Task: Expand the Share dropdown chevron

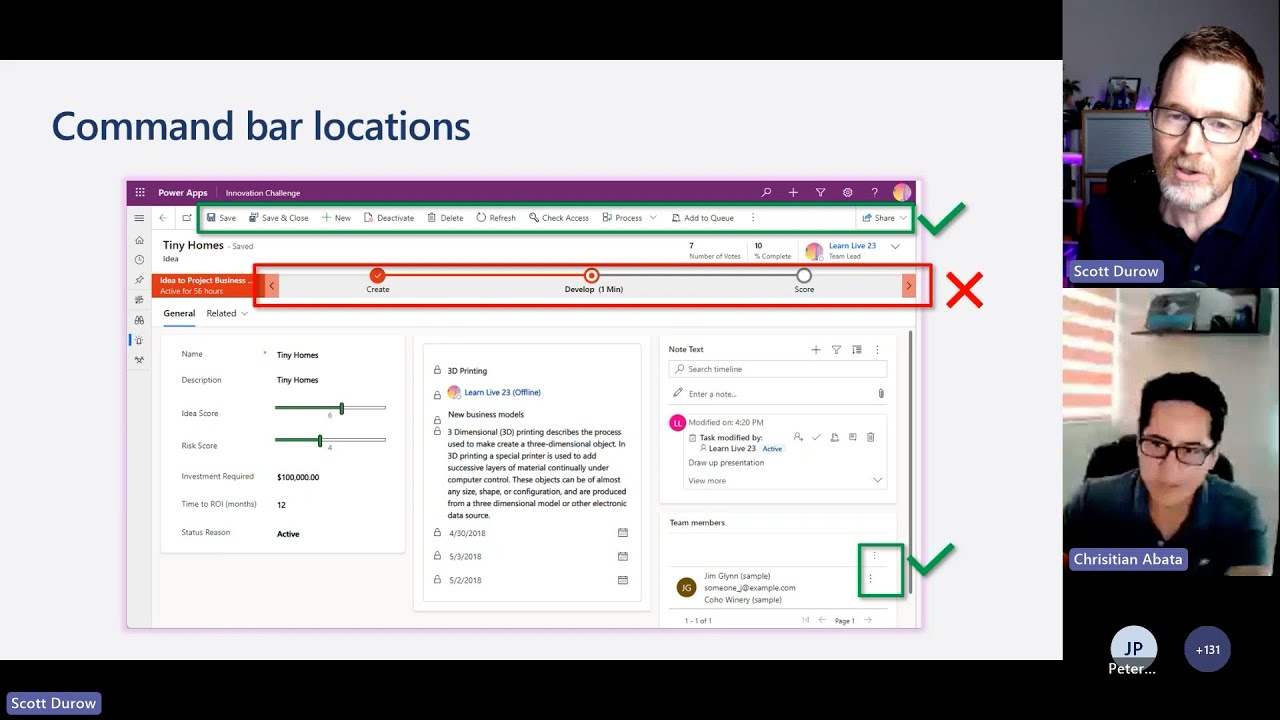Action: point(903,217)
